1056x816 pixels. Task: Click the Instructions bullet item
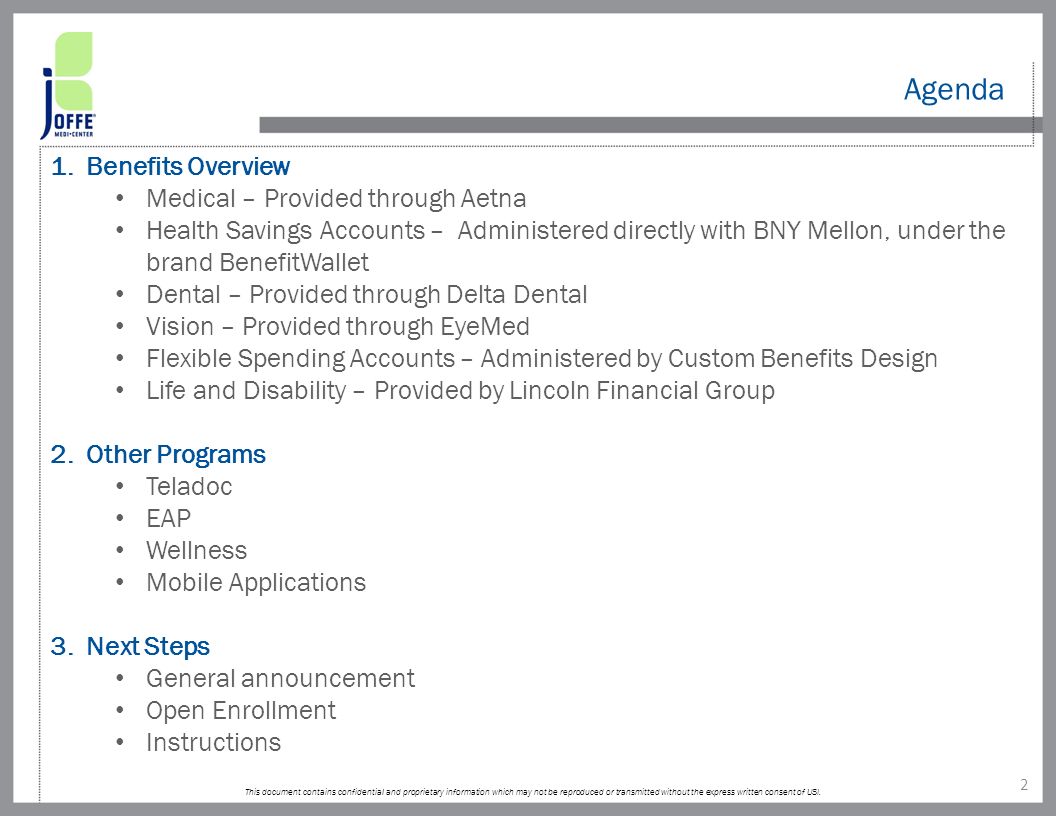click(x=213, y=742)
